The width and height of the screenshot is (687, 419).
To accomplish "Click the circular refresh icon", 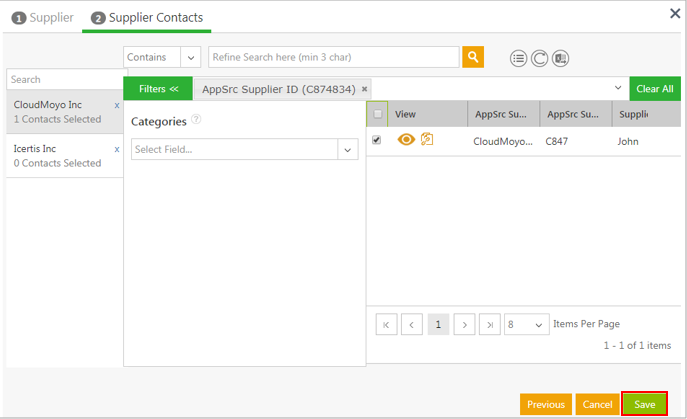I will point(539,58).
